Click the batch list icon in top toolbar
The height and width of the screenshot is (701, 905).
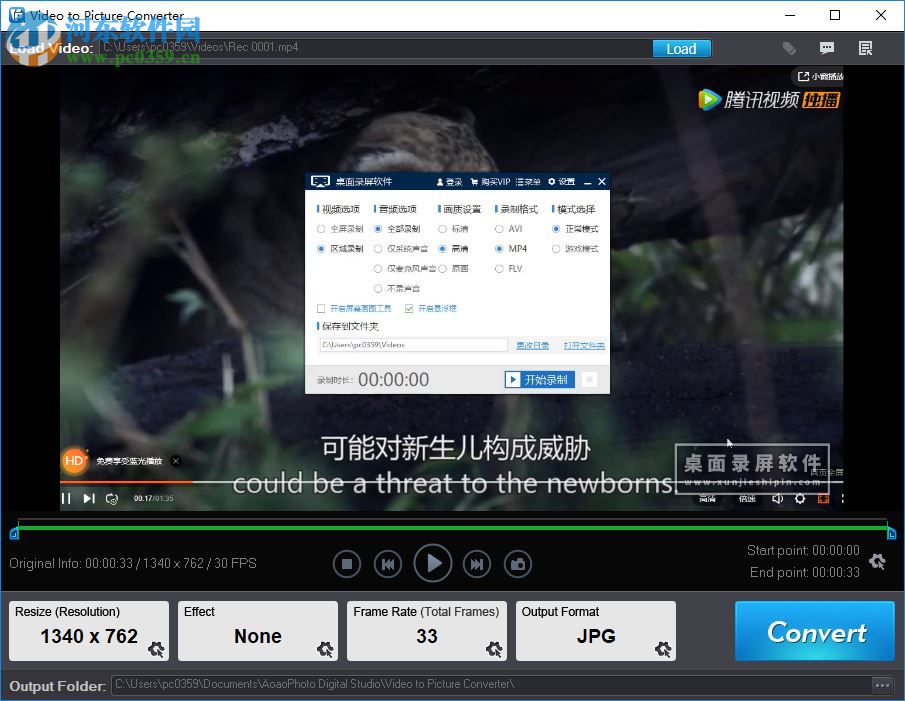[x=865, y=48]
